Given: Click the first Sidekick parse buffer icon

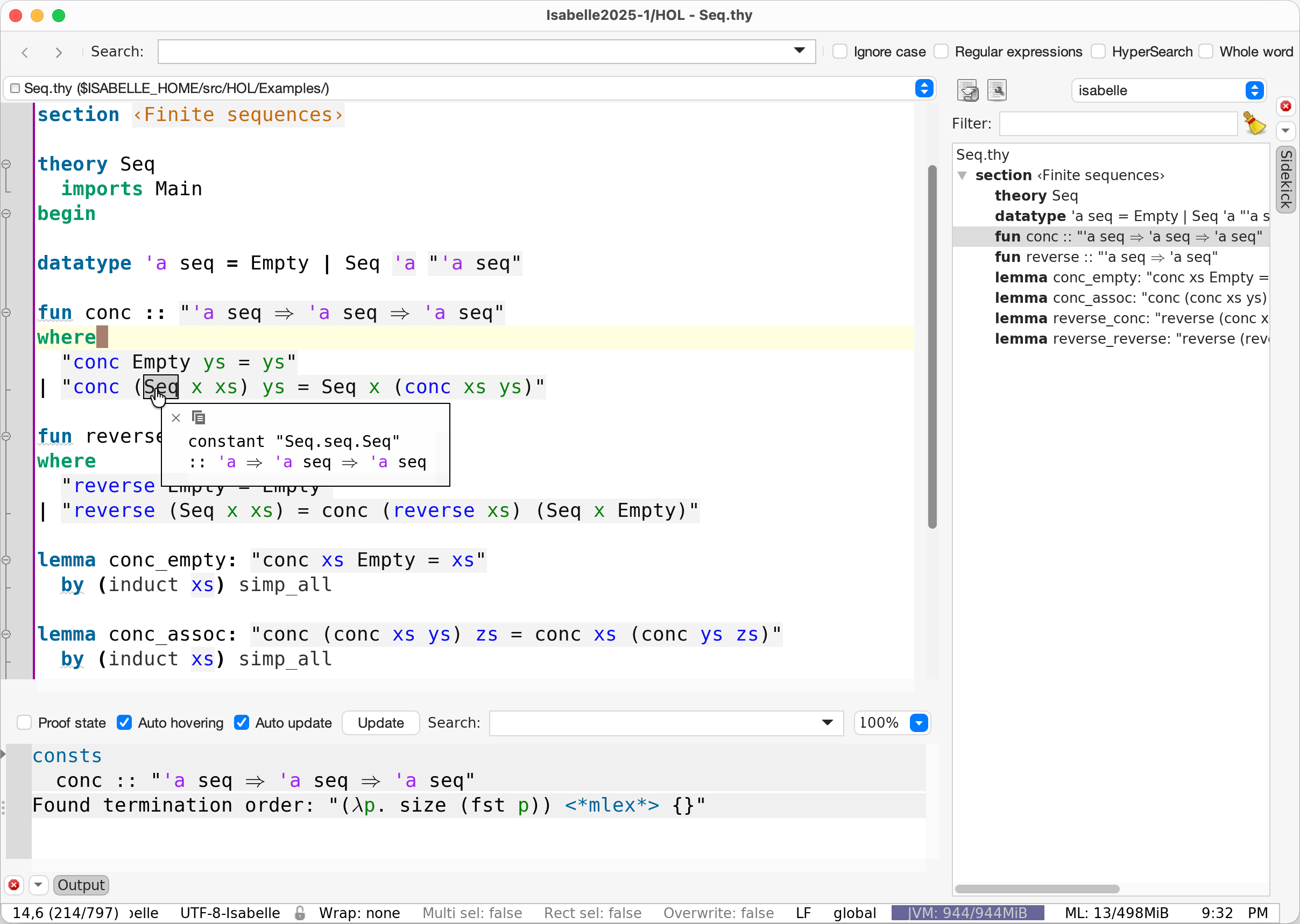Looking at the screenshot, I should 967,90.
